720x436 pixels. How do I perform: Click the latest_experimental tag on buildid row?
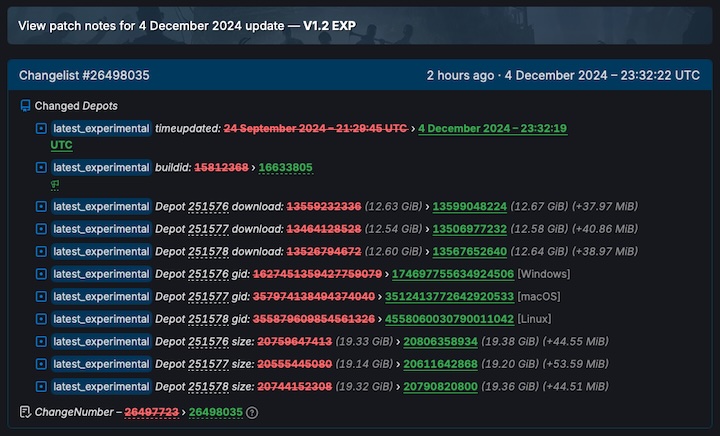click(100, 168)
